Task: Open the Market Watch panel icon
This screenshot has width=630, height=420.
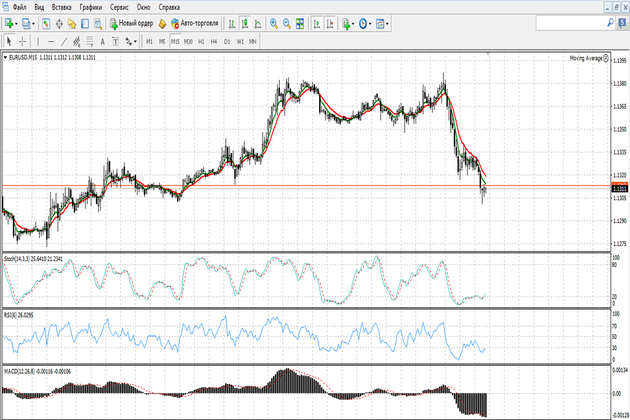Action: (x=46, y=23)
